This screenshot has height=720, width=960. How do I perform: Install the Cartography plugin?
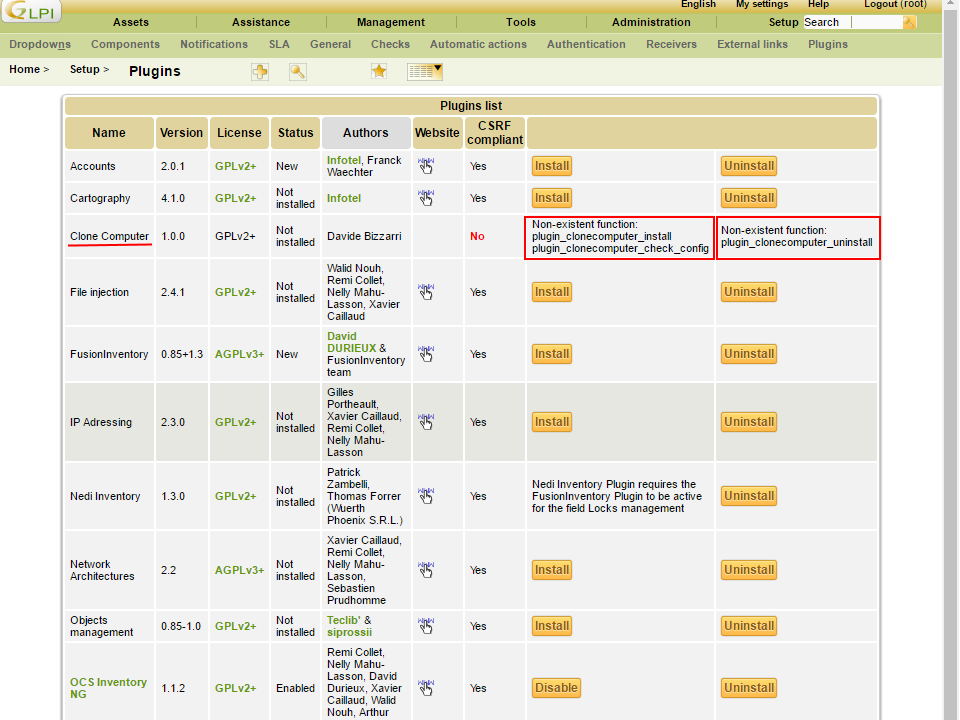tap(552, 198)
